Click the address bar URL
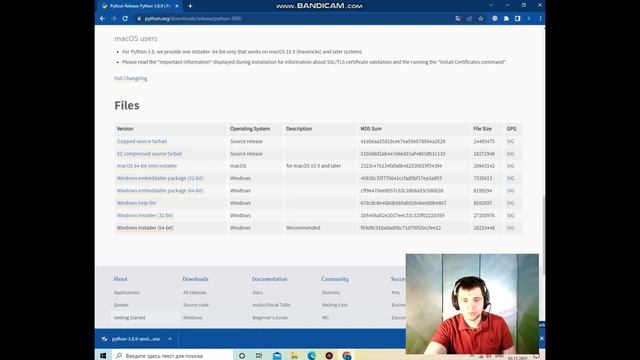 tap(193, 19)
